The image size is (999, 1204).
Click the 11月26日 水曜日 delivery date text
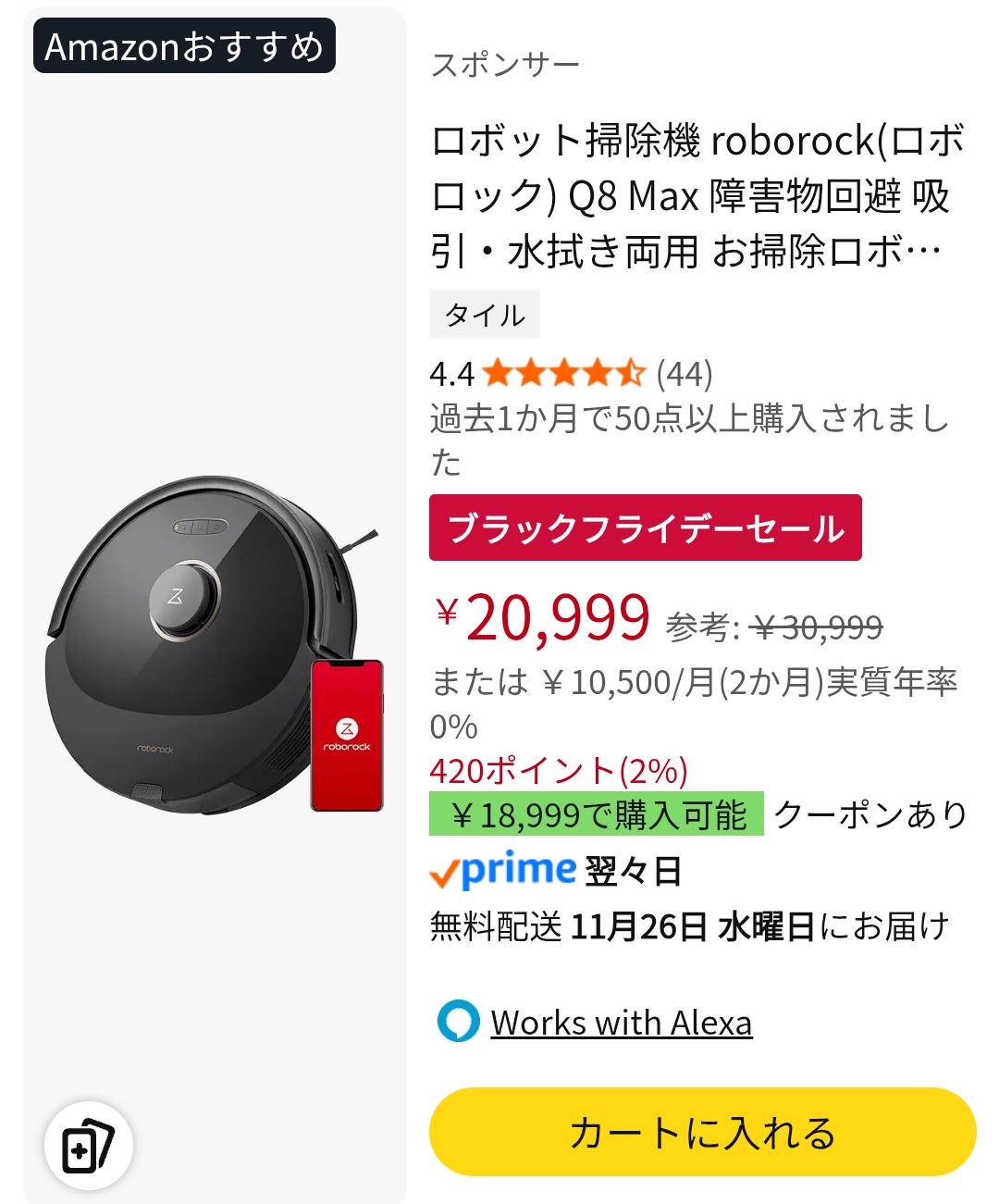(x=692, y=926)
